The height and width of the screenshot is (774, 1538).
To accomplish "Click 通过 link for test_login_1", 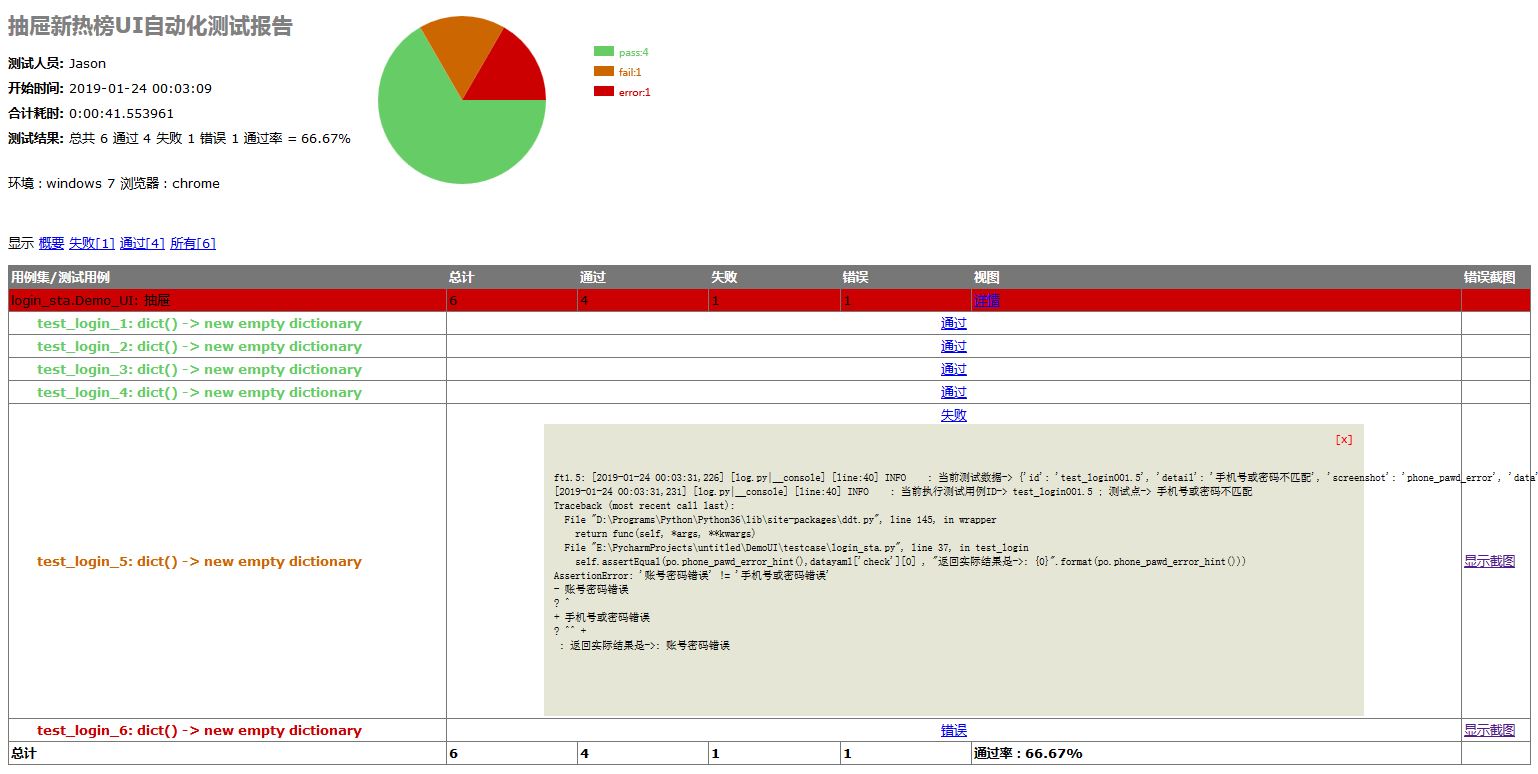I will point(951,323).
